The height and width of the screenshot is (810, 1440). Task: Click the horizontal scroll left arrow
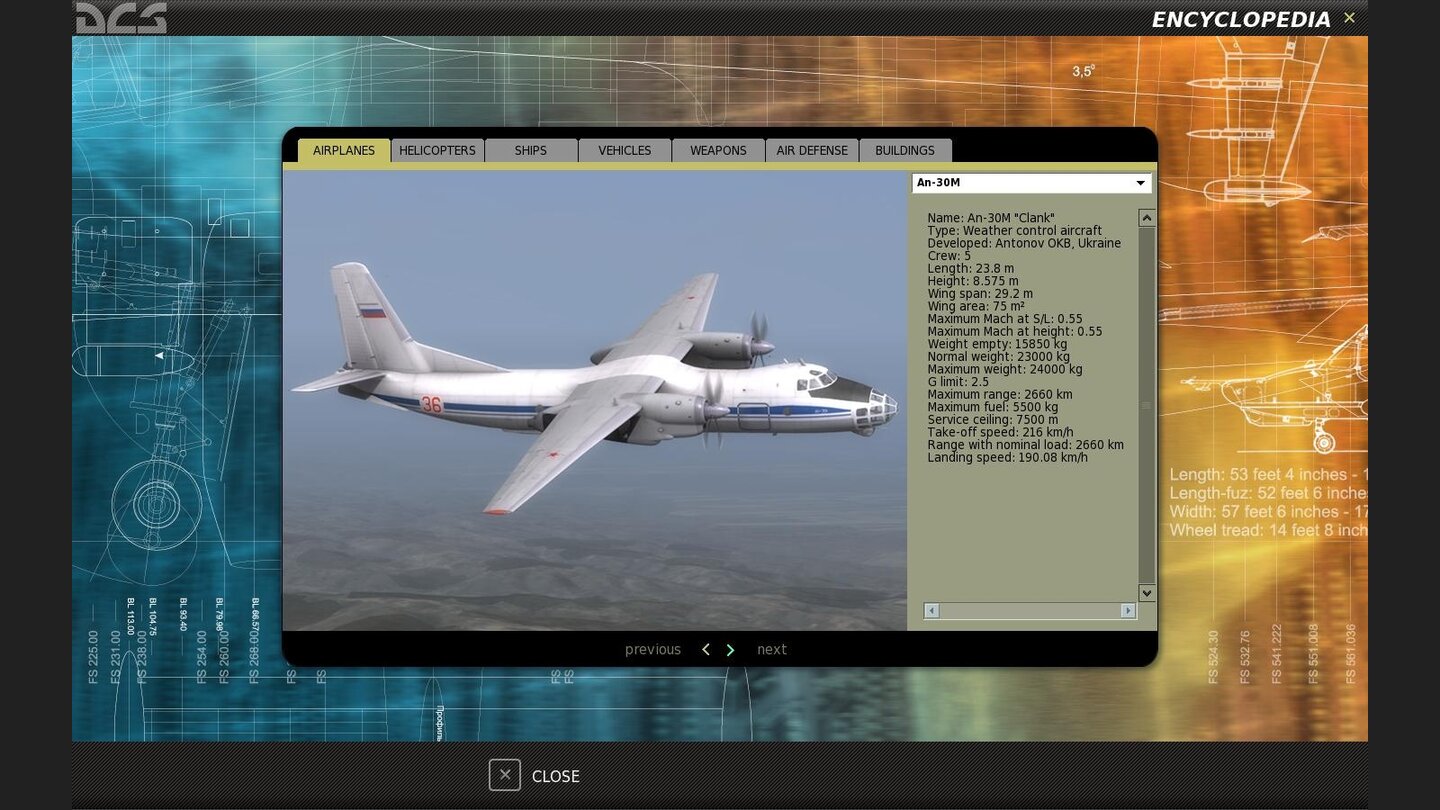click(x=931, y=610)
